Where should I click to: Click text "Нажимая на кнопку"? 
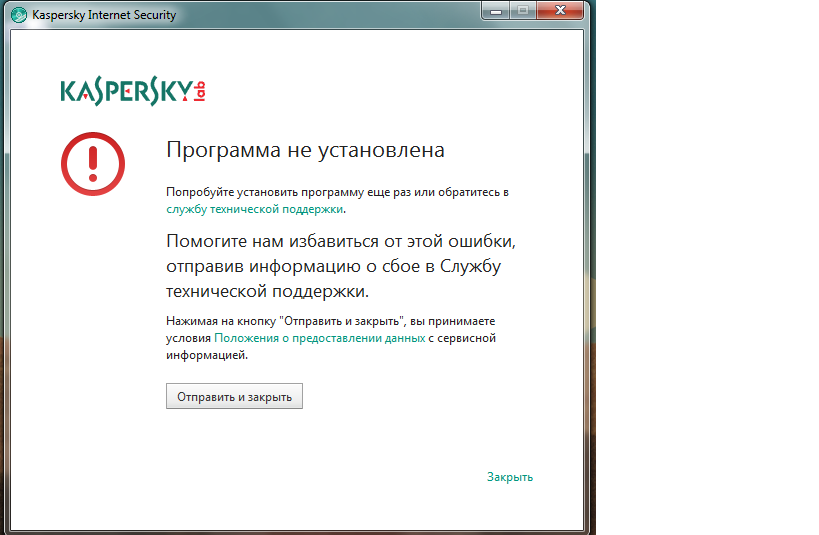[221, 321]
